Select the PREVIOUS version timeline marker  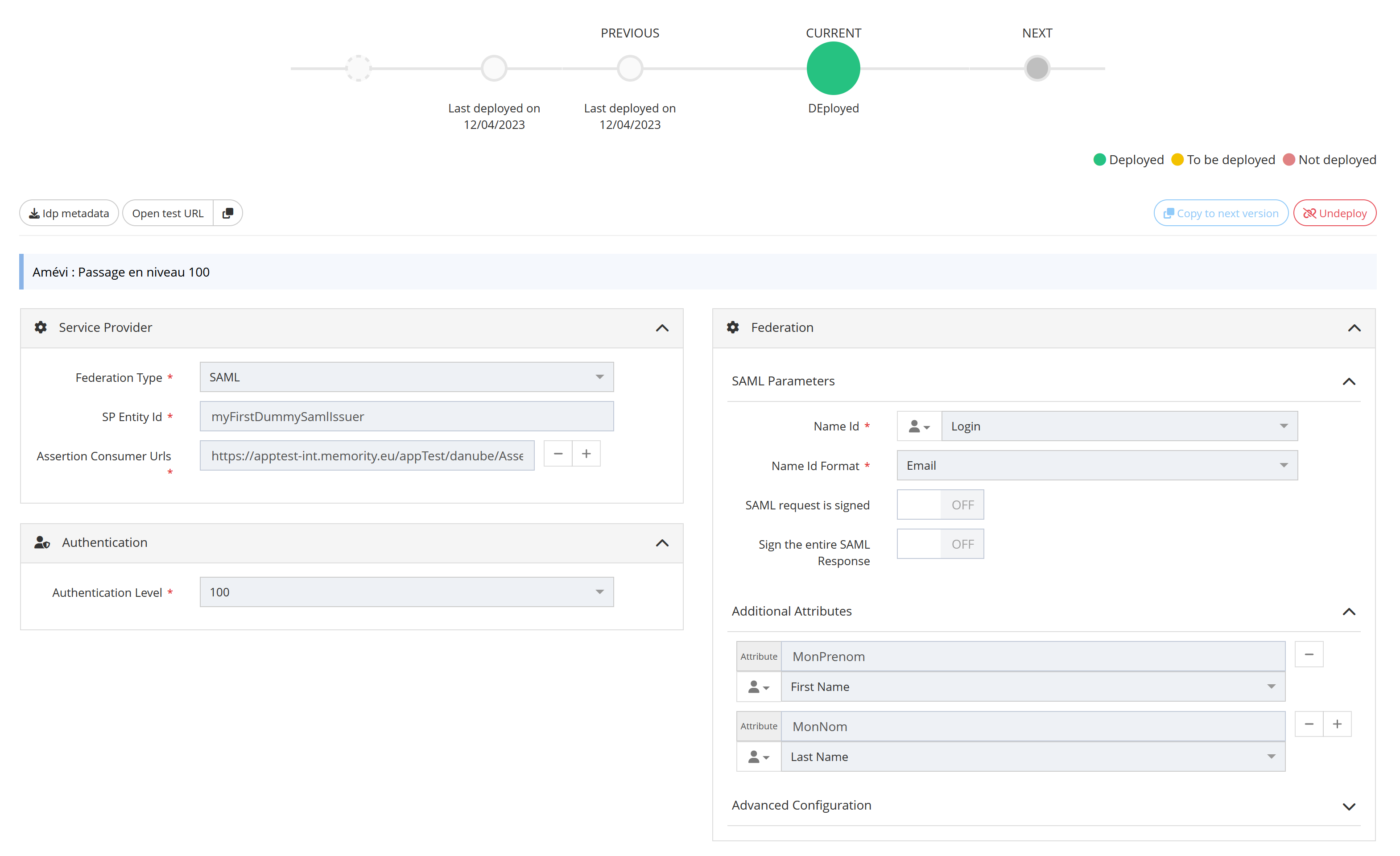point(630,68)
